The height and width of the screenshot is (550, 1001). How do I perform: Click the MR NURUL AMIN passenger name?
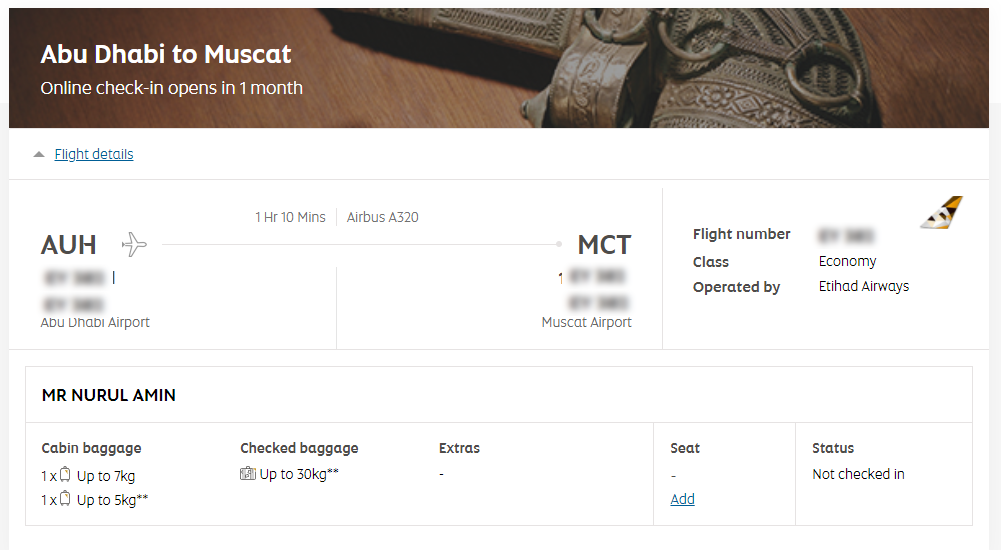tap(109, 395)
